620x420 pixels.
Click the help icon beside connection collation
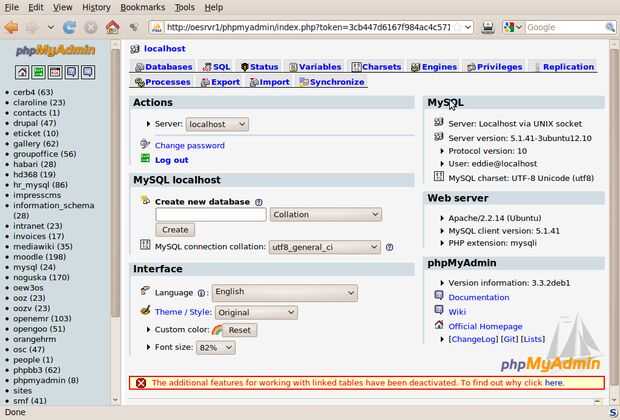coord(389,247)
